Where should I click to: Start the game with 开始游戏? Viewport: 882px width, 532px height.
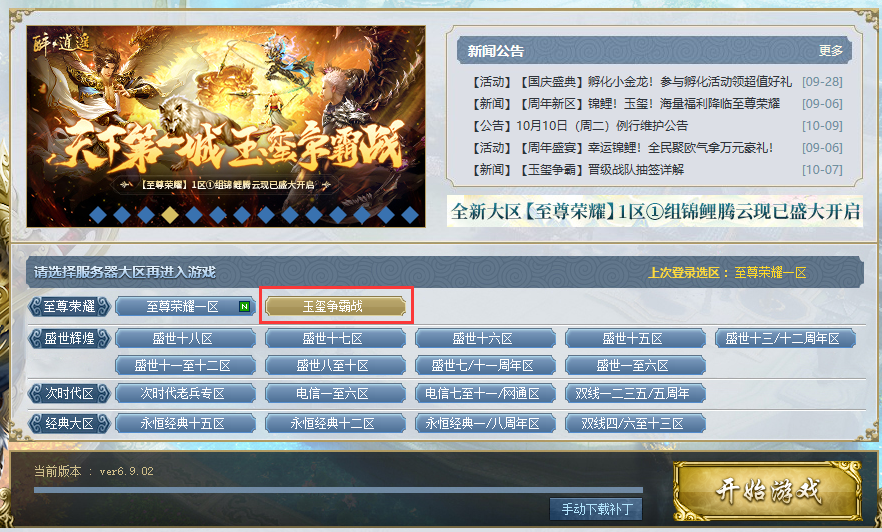[x=768, y=491]
